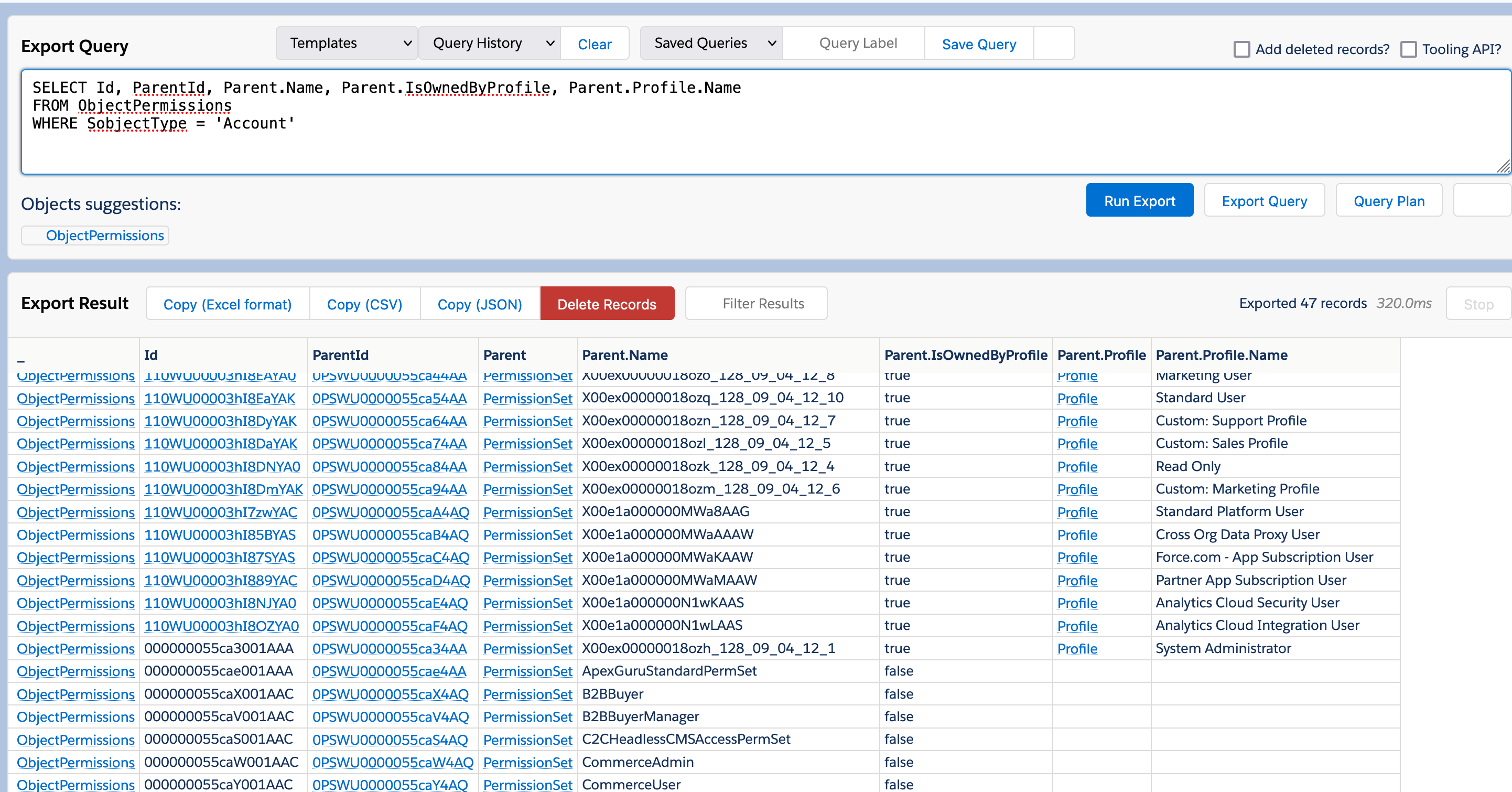Grab the query textarea resize handle
The width and height of the screenshot is (1512, 792).
[1503, 167]
